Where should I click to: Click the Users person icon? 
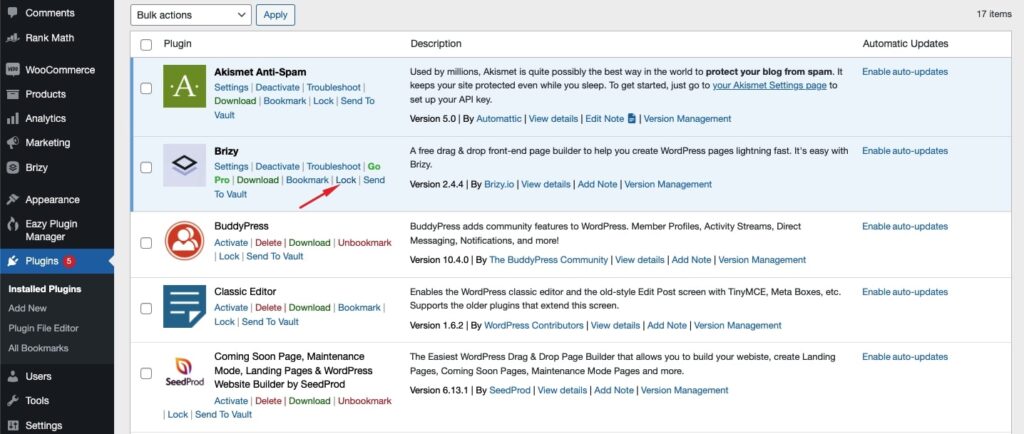pos(12,377)
